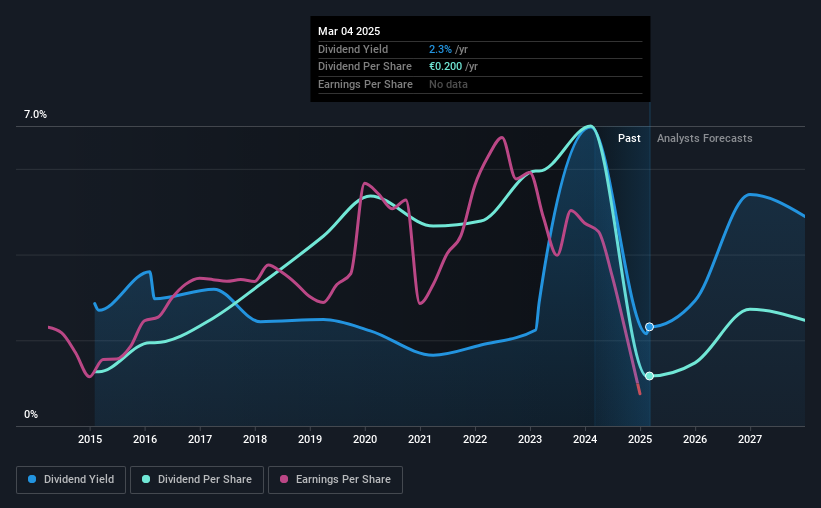Click the 2022 x-axis label
The width and height of the screenshot is (821, 508).
point(475,439)
